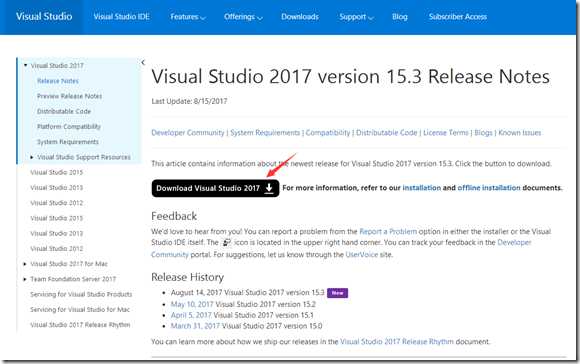
Task: Select Preview Release Notes in sidebar
Action: click(70, 96)
